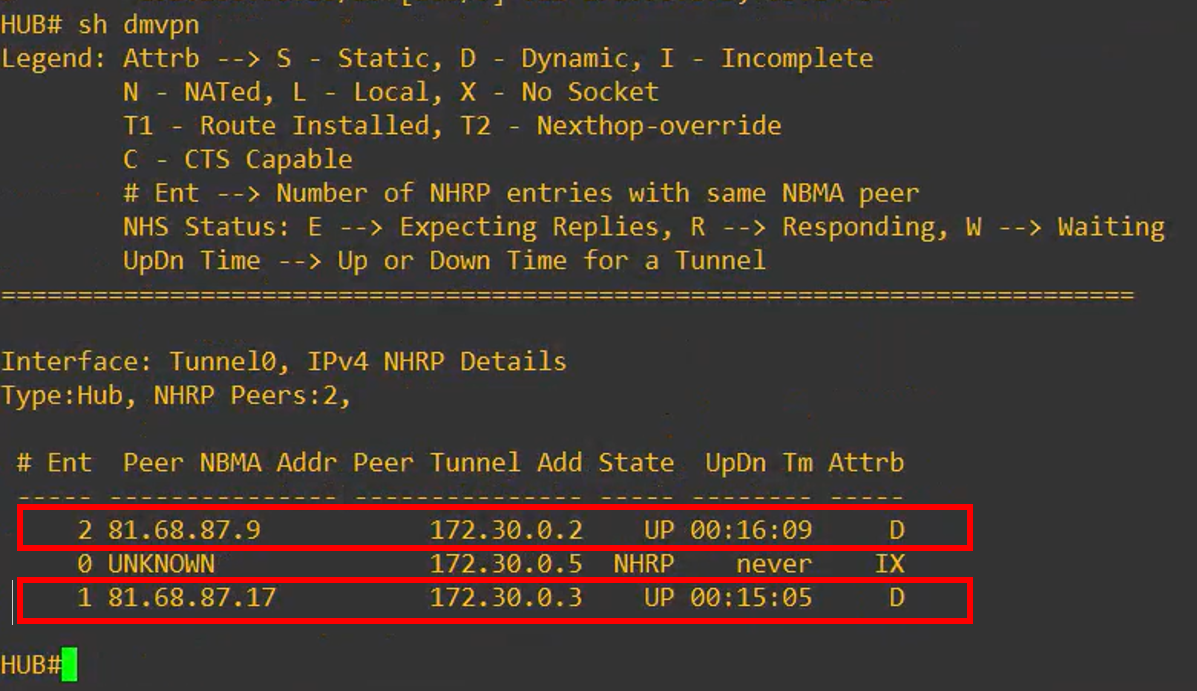
Task: Click the NHRP state in the UNKNOWN row
Action: point(643,563)
